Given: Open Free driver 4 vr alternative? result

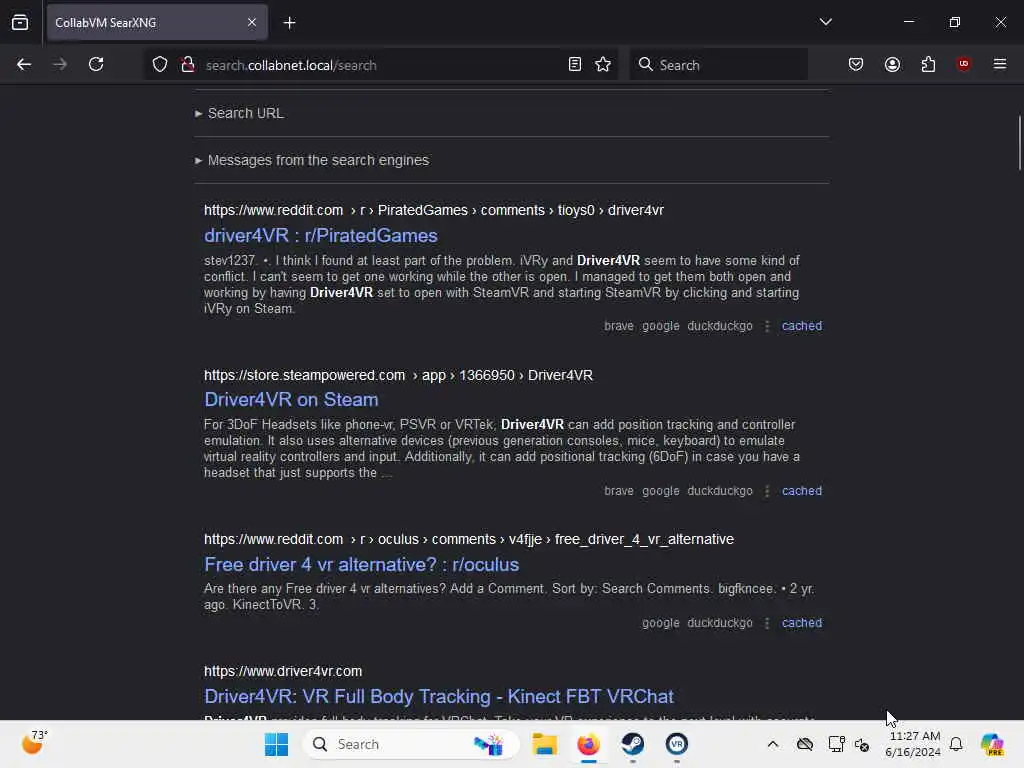Looking at the screenshot, I should coord(361,565).
